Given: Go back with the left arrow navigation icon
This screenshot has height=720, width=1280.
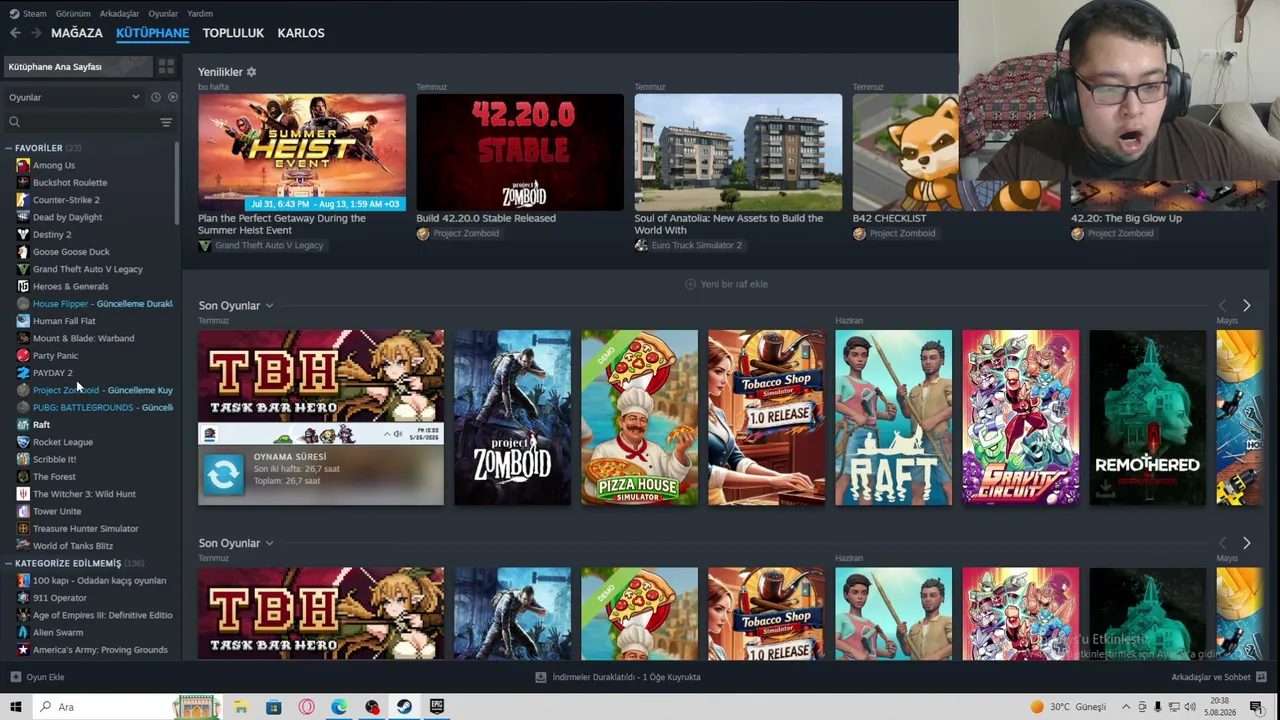Looking at the screenshot, I should [15, 33].
